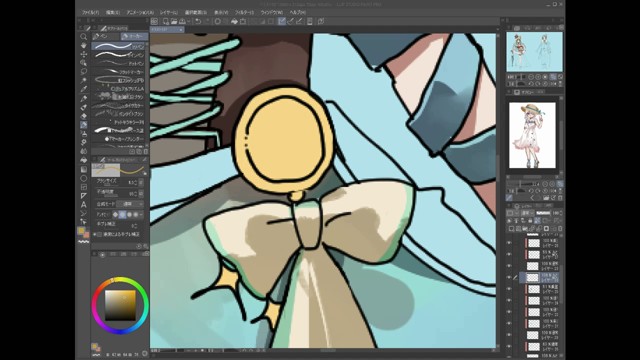Close the open canvas document tab

click(181, 29)
